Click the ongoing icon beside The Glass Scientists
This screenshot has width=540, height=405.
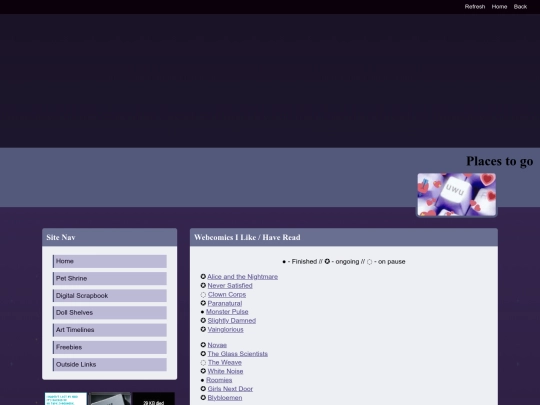(x=203, y=354)
